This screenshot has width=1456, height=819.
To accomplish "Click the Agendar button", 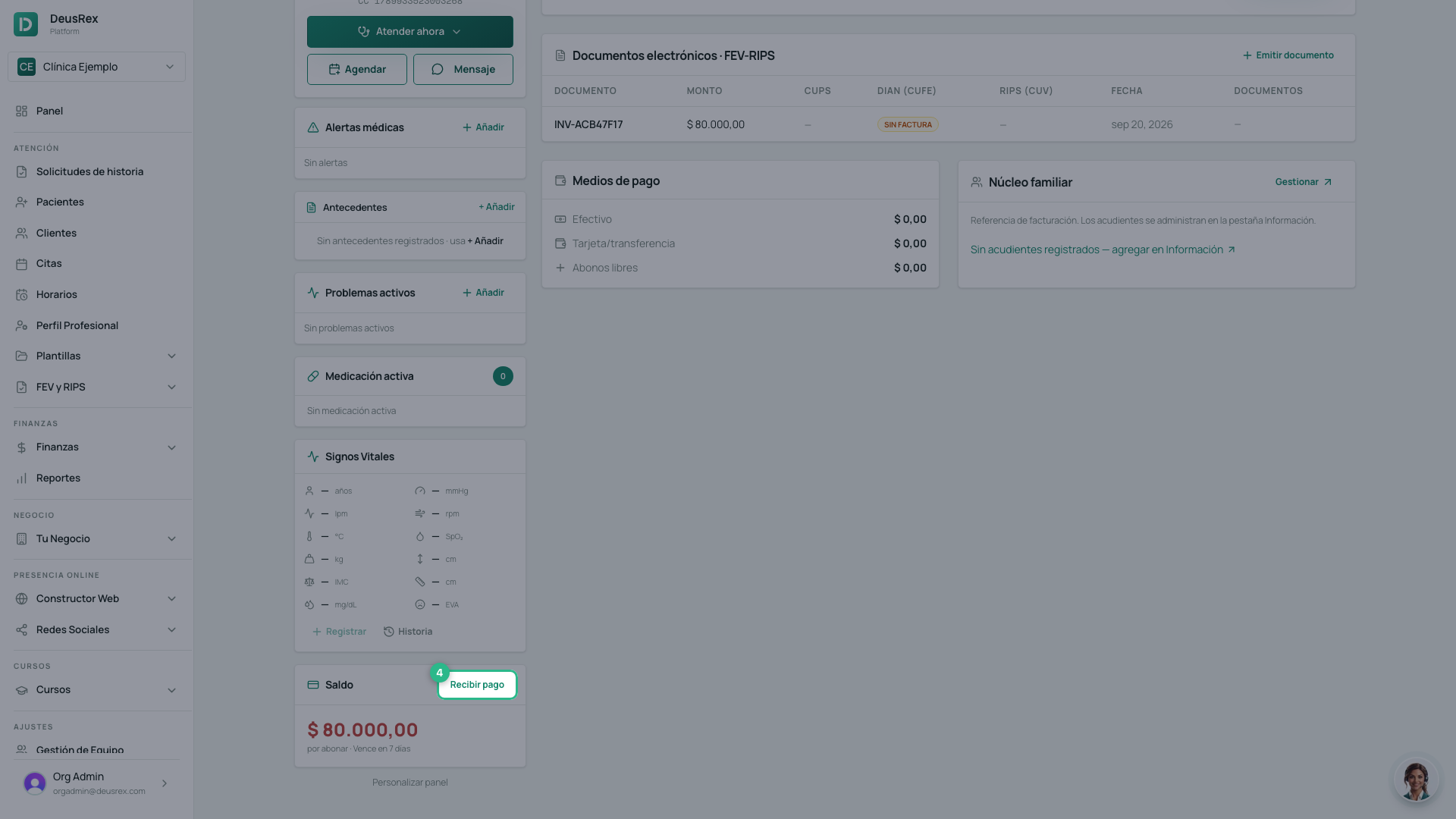I will click(x=356, y=69).
